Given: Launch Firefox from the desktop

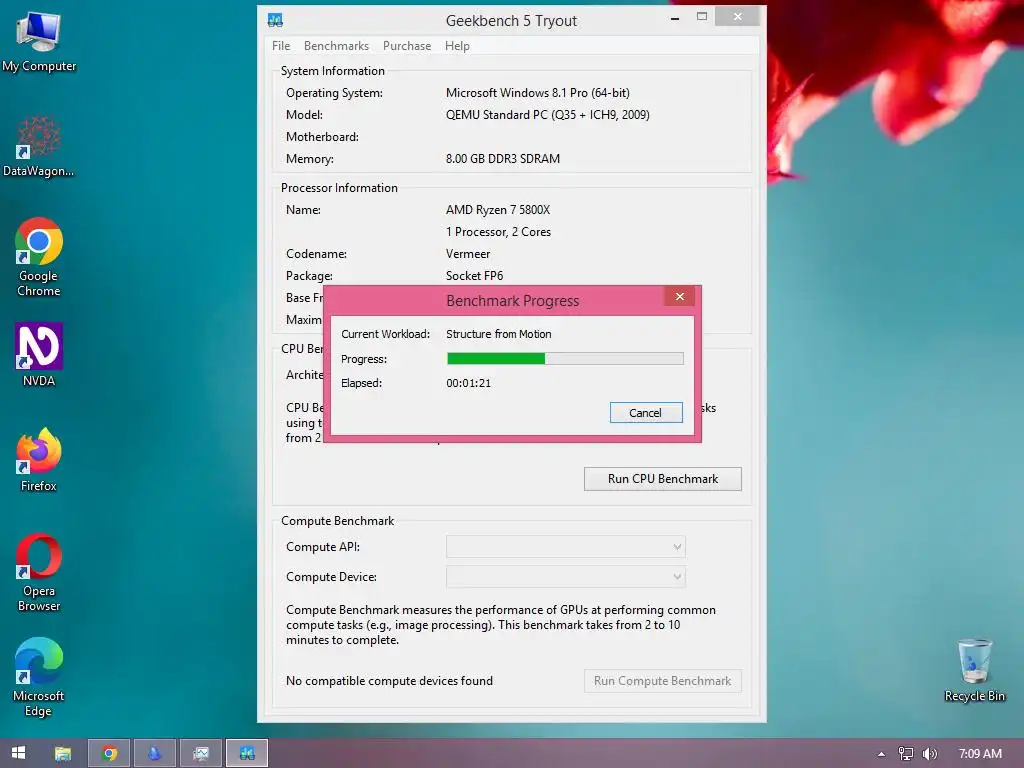Looking at the screenshot, I should click(x=39, y=460).
